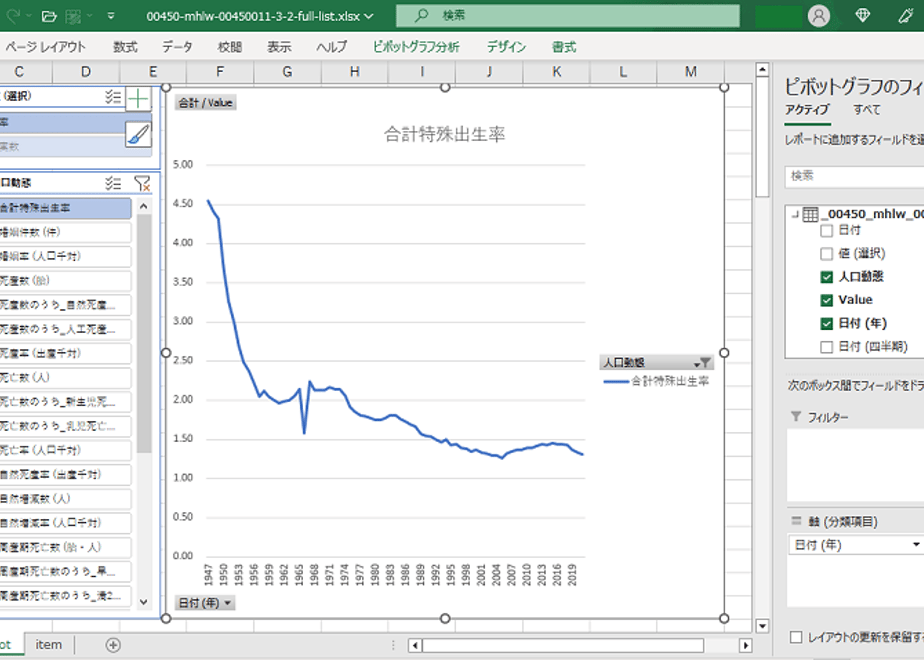Select 死産率 (出産千対) slicer item
Viewport: 924px width, 660px height.
(65, 354)
